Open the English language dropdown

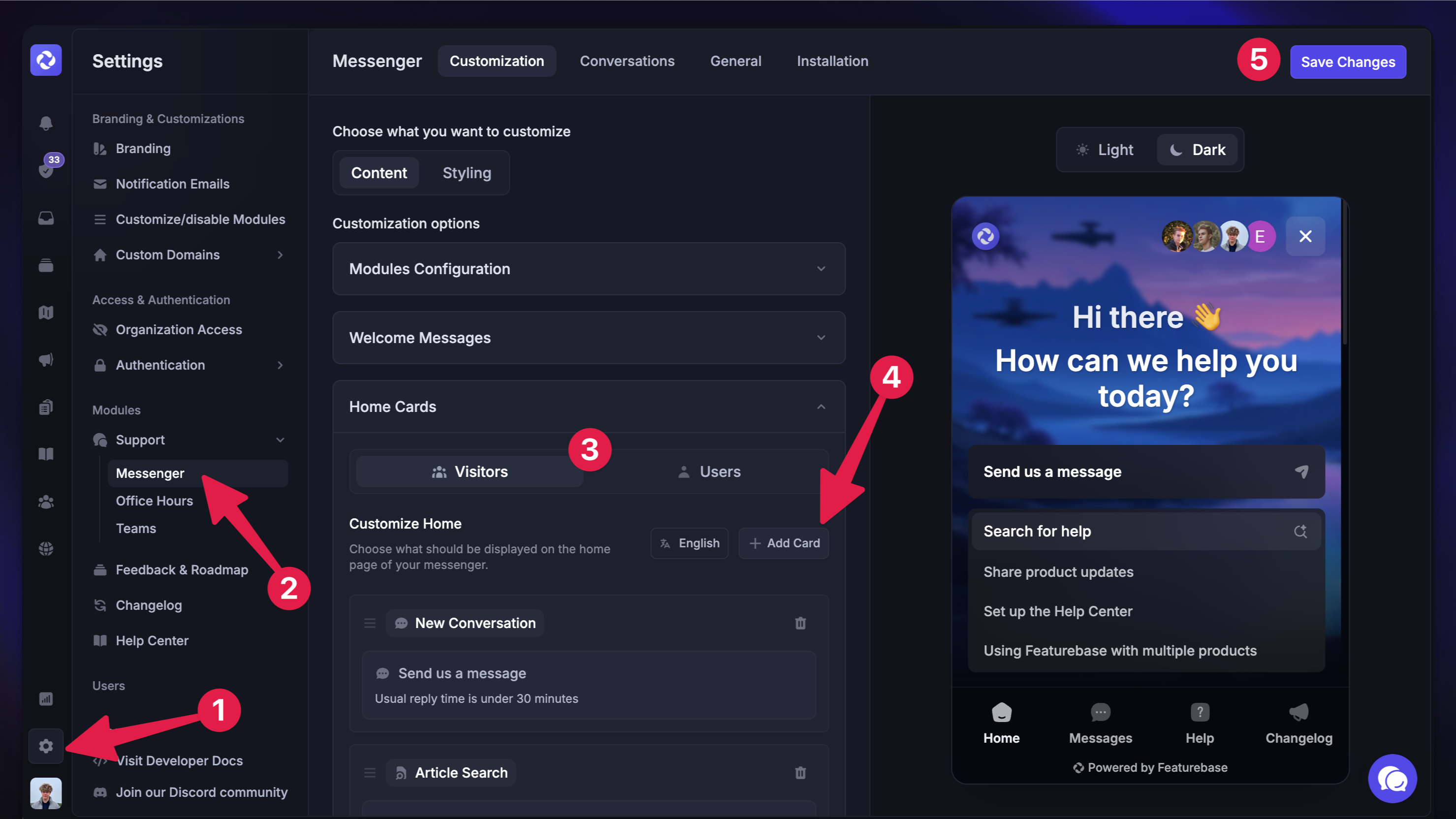tap(689, 543)
